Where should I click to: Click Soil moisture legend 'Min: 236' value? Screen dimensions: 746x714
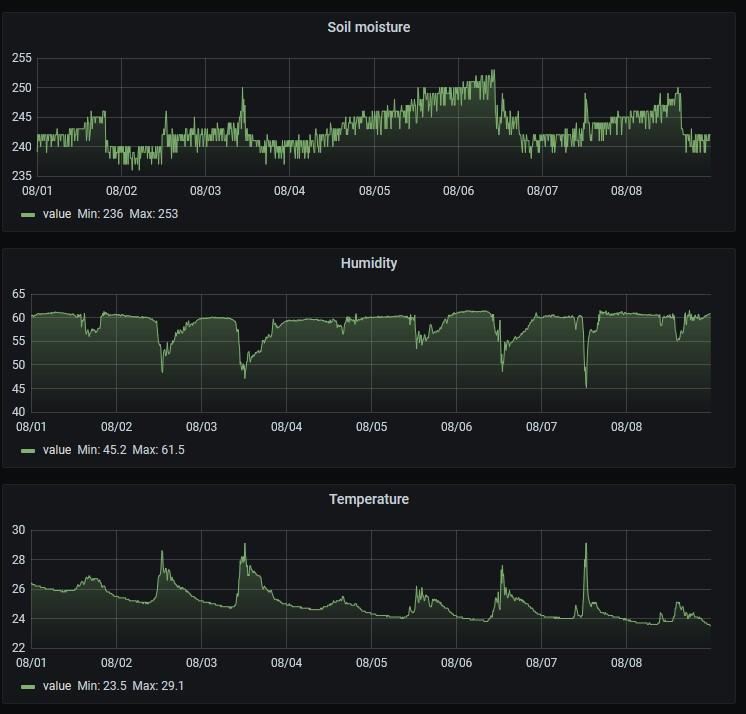click(100, 214)
